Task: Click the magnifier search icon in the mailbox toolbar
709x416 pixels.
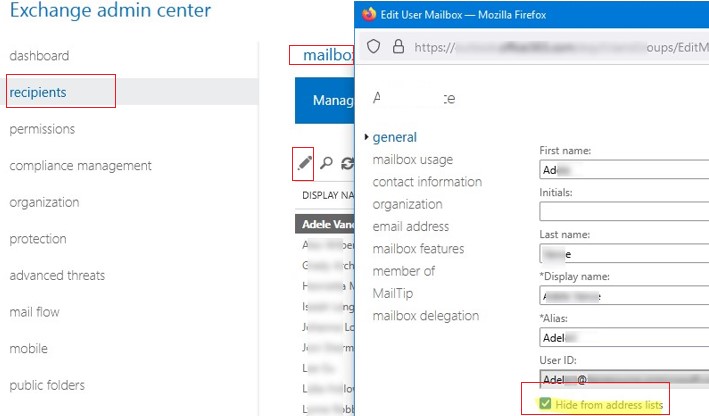Action: click(x=327, y=163)
